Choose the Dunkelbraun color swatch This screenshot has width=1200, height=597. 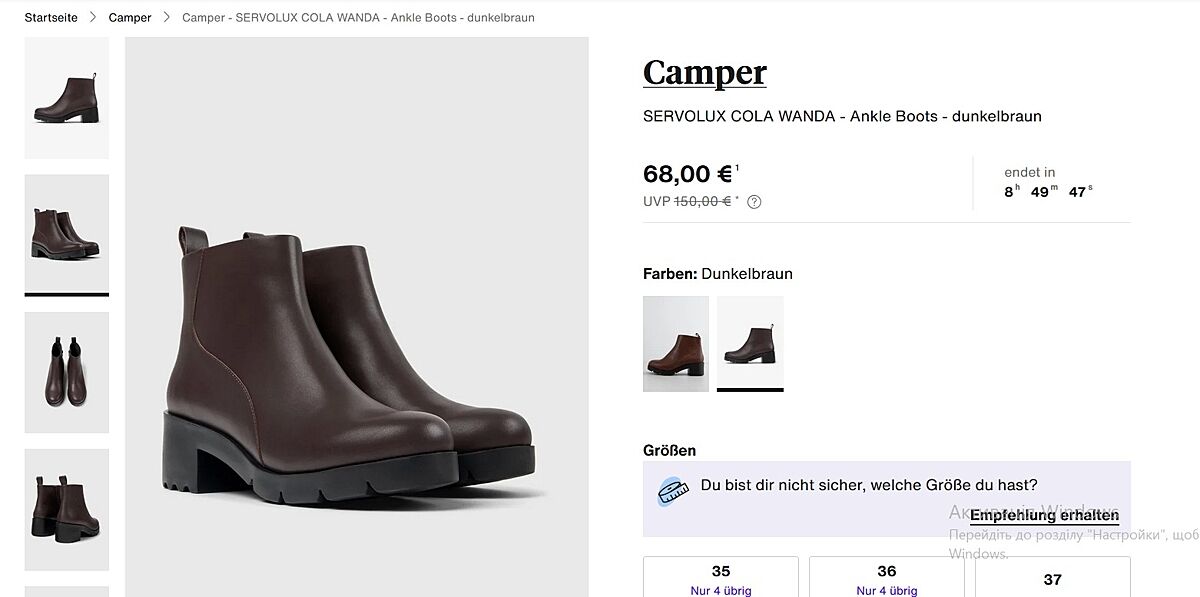[x=750, y=343]
